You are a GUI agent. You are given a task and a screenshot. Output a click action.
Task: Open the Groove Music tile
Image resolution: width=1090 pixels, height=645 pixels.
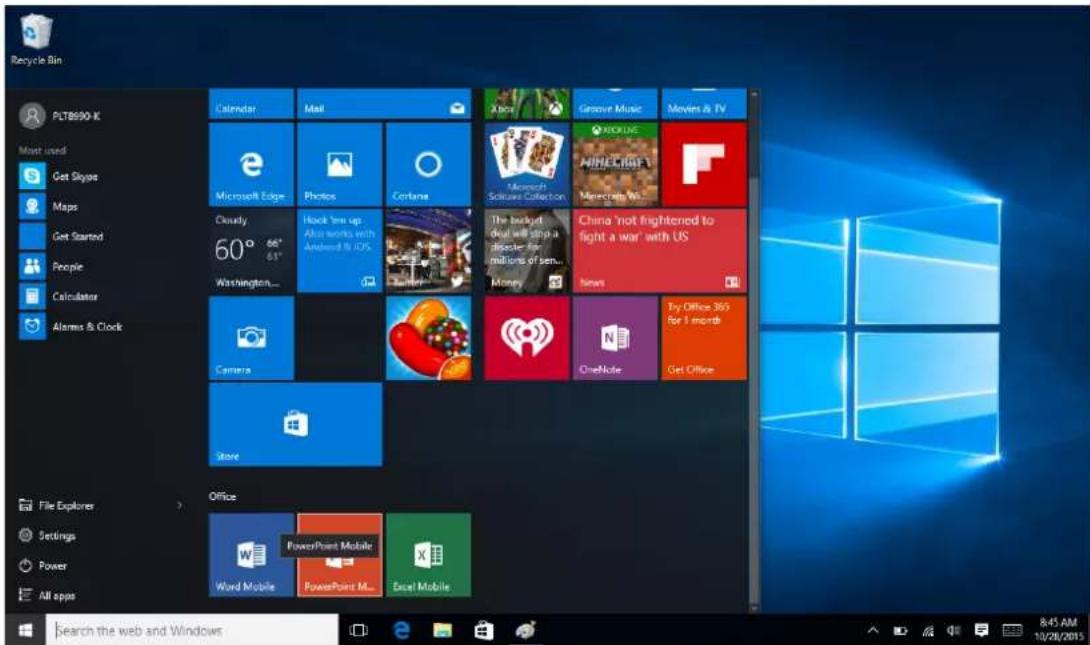[615, 104]
